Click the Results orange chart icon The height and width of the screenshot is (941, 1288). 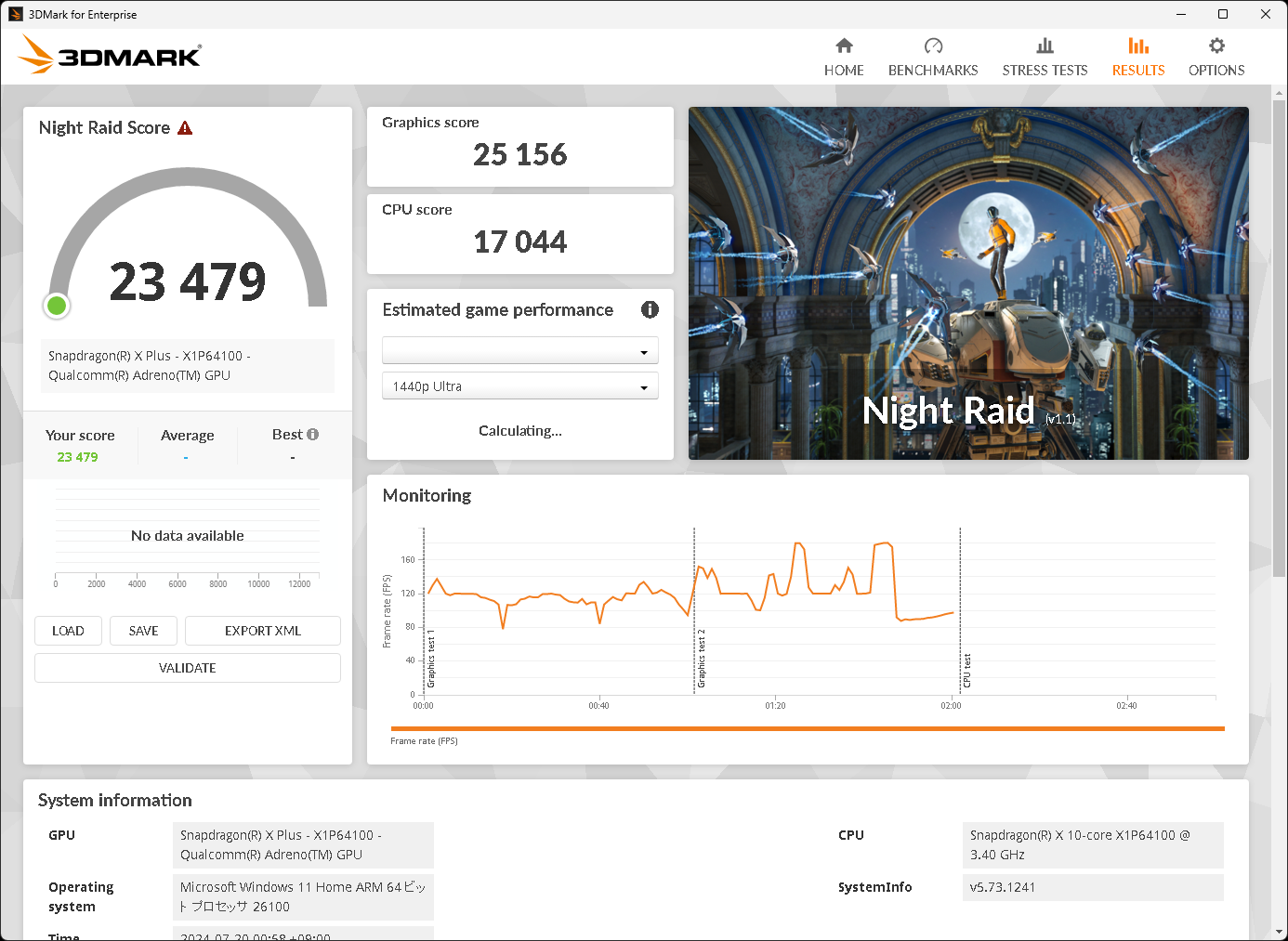pos(1138,46)
